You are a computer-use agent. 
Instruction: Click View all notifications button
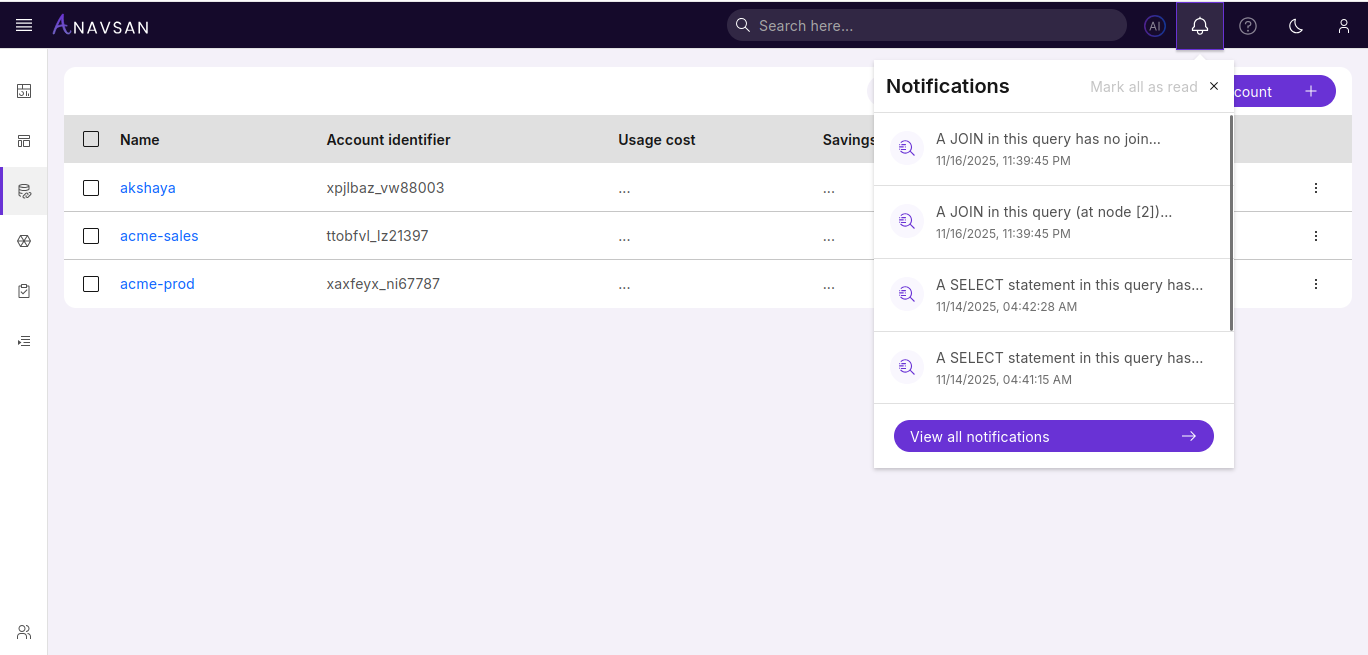point(1053,436)
